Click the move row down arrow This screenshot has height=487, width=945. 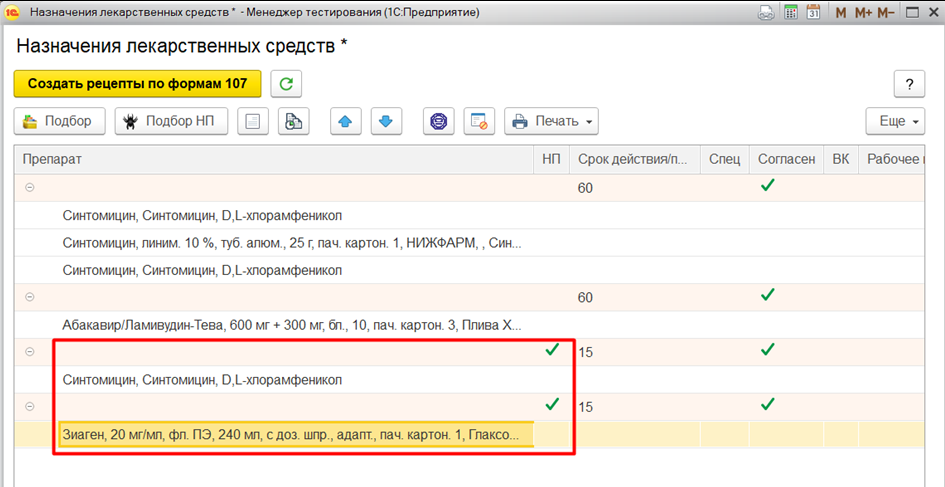tap(386, 122)
